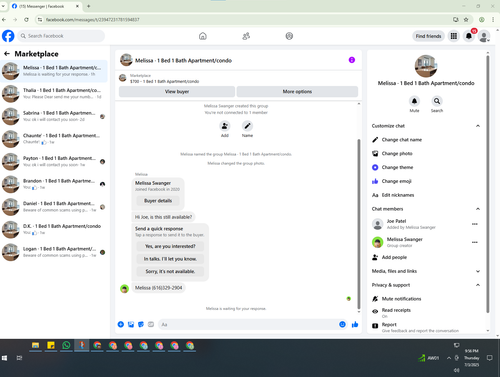Open Daniel apartment conversation

pyautogui.click(x=54, y=207)
